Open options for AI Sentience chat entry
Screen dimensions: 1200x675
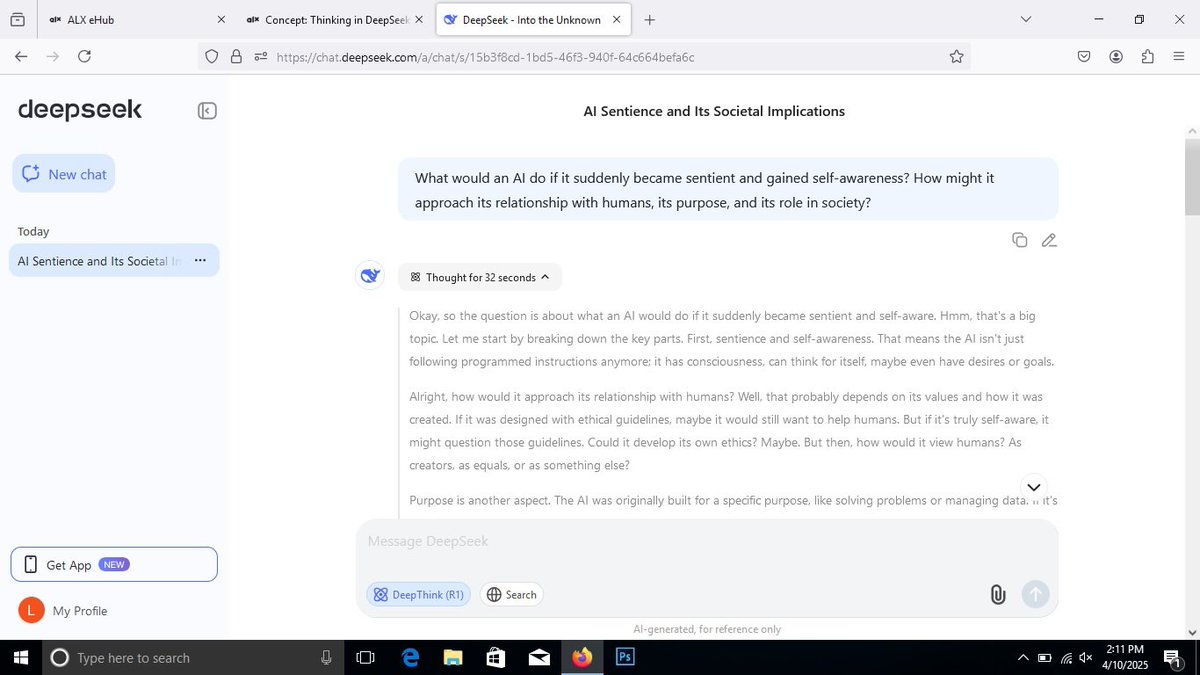pos(200,260)
